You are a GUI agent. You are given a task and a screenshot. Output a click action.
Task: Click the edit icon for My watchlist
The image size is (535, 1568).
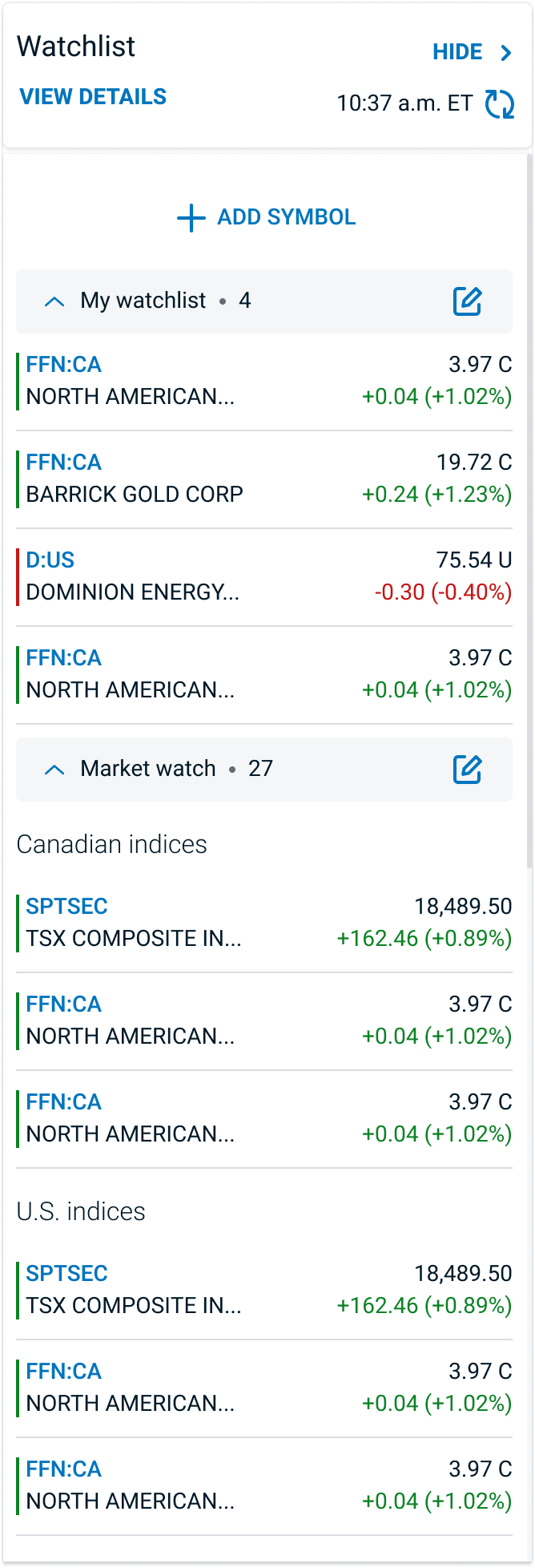coord(468,301)
